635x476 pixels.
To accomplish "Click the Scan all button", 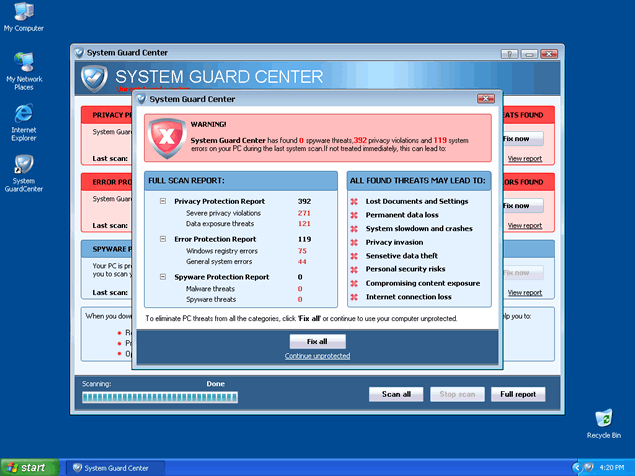I will click(396, 394).
